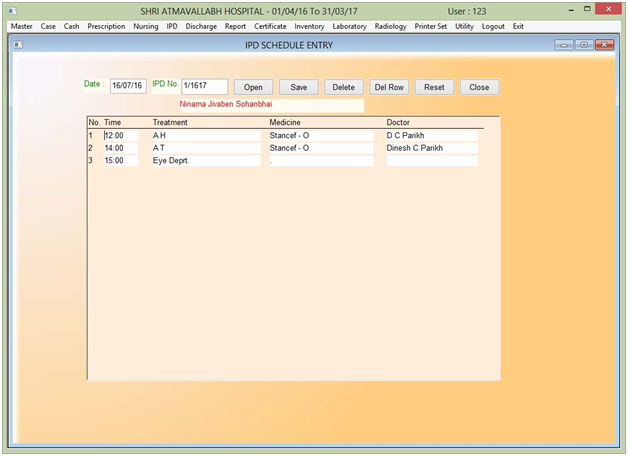Click the Delete button

pyautogui.click(x=343, y=87)
